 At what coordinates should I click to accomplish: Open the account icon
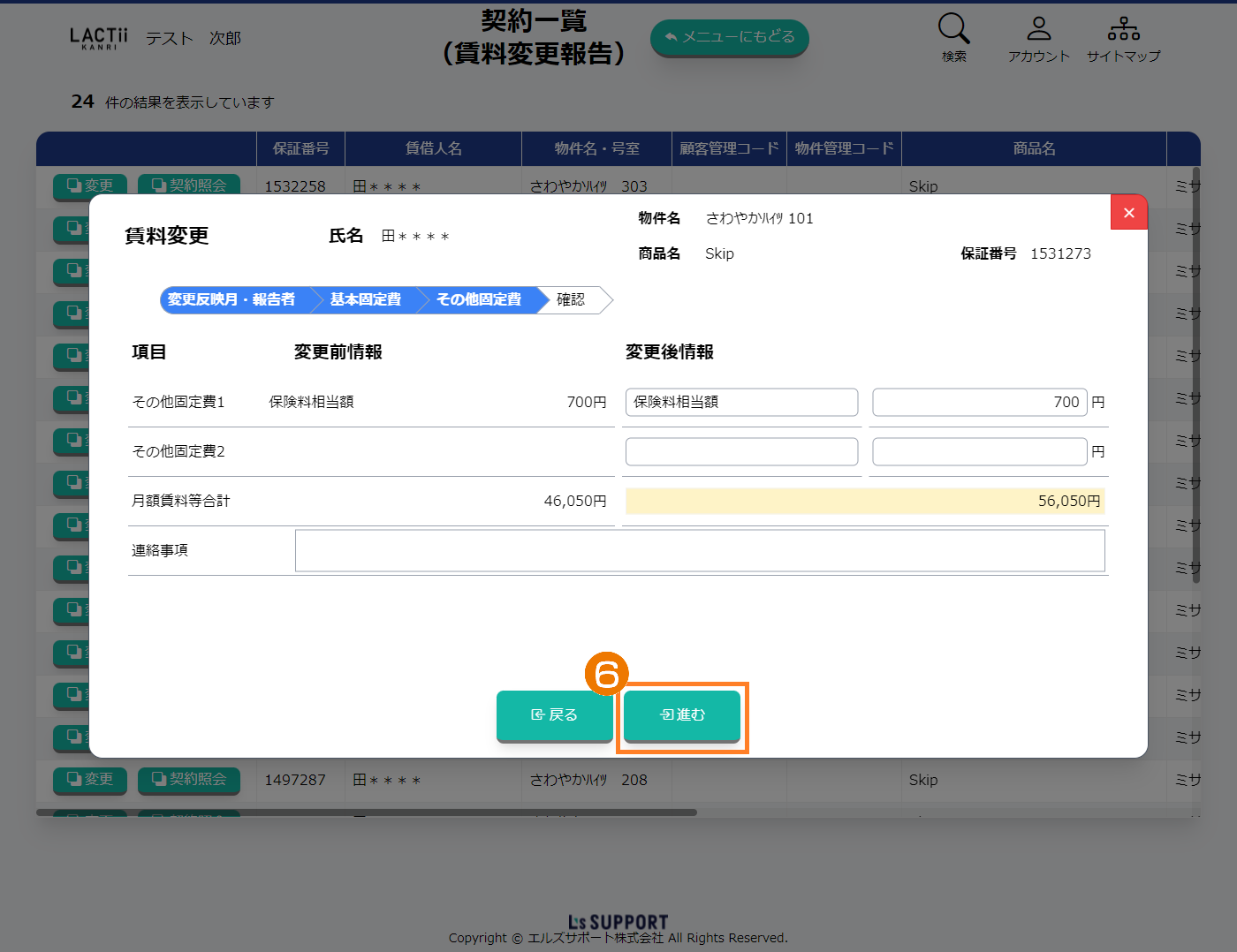(1038, 30)
